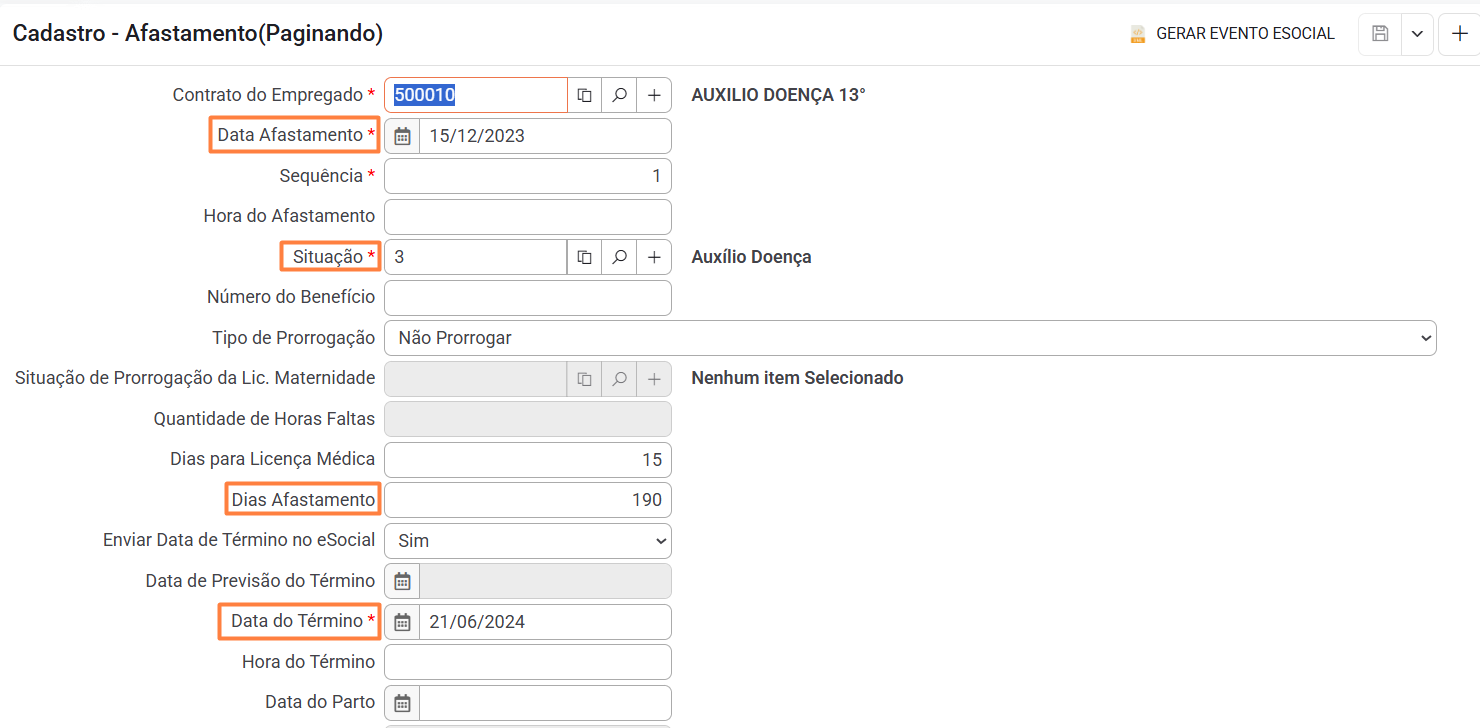
Task: Click the plus icon to add new record
Action: tap(1459, 34)
